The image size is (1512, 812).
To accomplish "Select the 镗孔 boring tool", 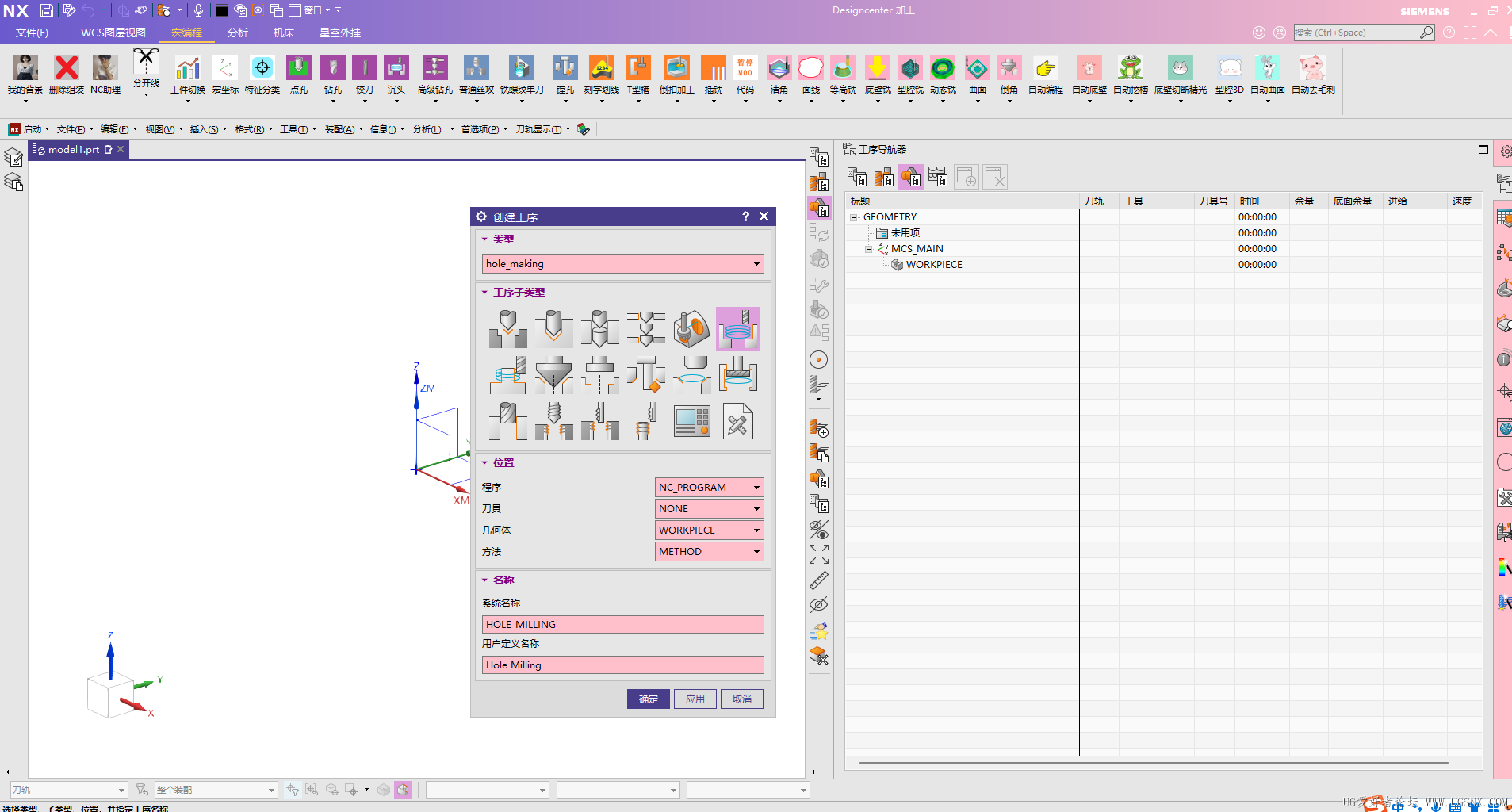I will 565,67.
